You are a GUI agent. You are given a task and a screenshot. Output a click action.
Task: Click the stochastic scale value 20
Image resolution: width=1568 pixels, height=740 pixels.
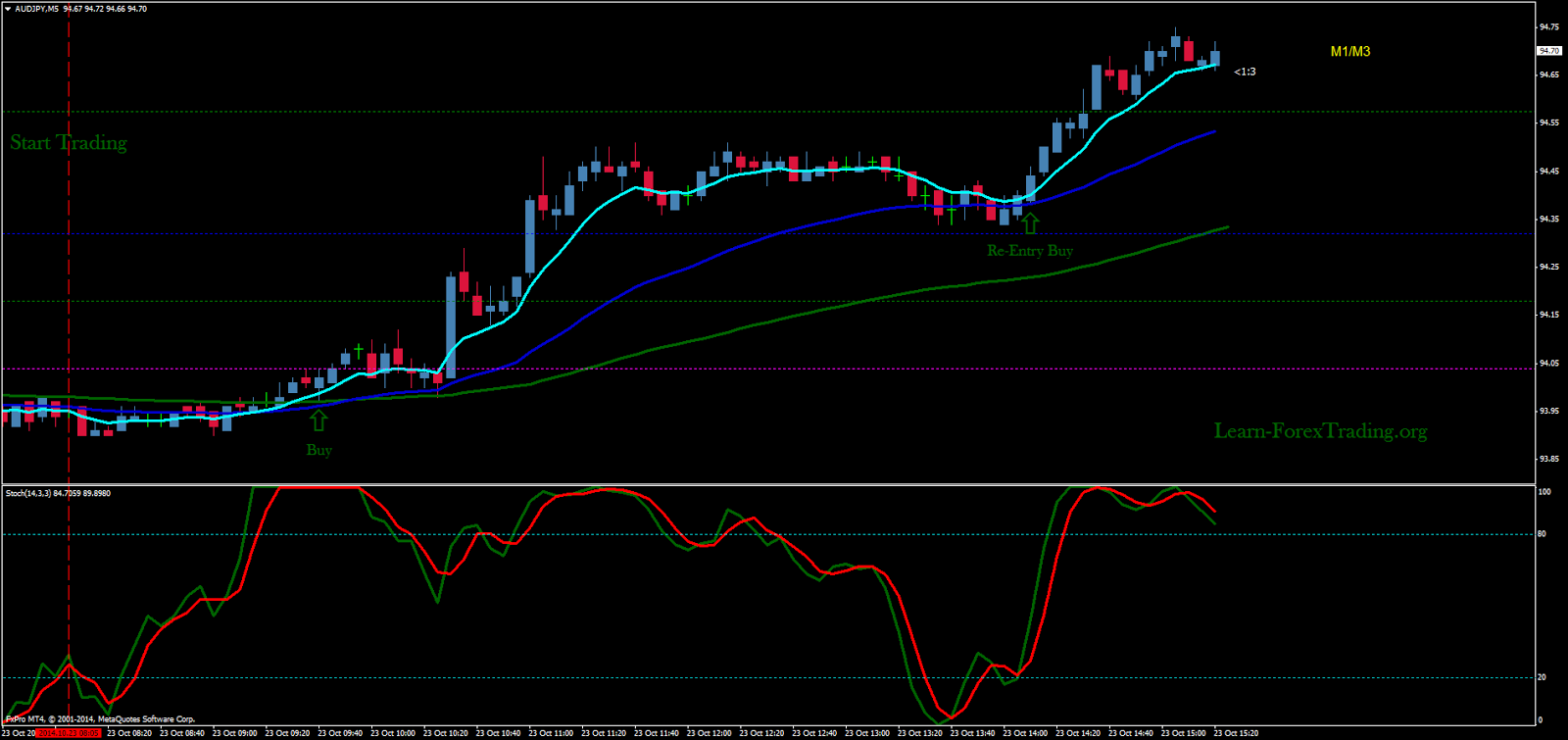(x=1543, y=677)
